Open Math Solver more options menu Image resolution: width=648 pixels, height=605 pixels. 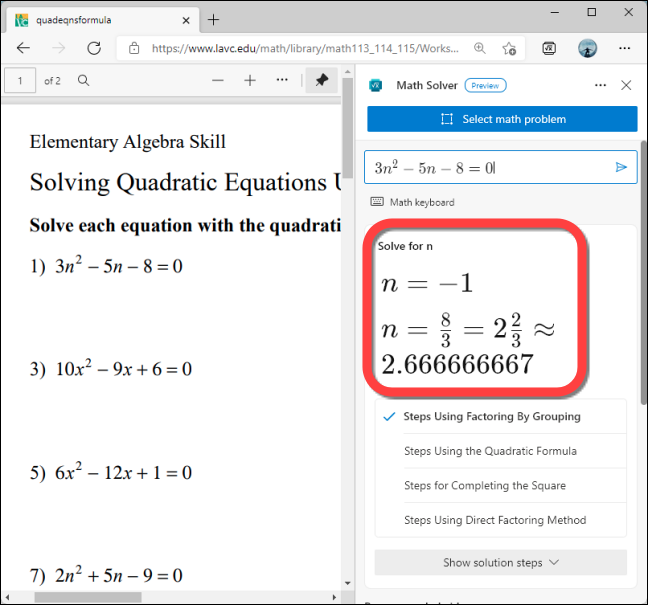click(600, 86)
